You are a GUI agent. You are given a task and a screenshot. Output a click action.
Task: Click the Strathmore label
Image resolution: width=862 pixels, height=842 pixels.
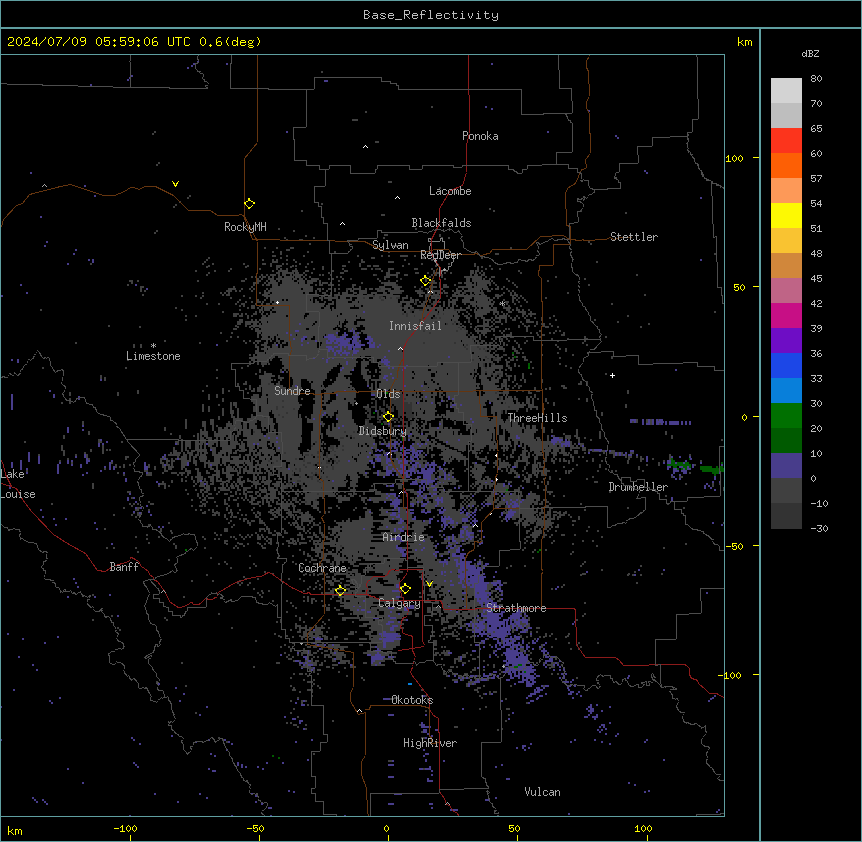[516, 608]
